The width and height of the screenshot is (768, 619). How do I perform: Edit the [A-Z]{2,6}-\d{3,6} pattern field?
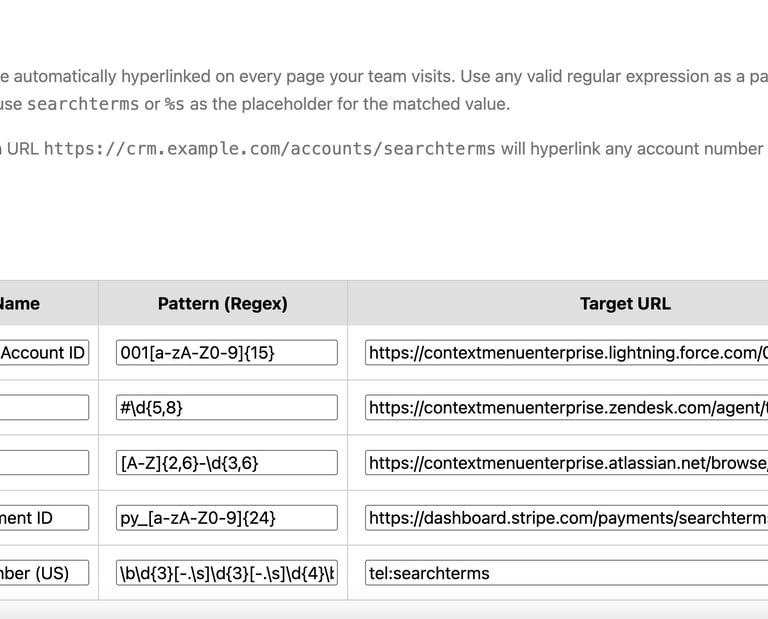pos(226,462)
